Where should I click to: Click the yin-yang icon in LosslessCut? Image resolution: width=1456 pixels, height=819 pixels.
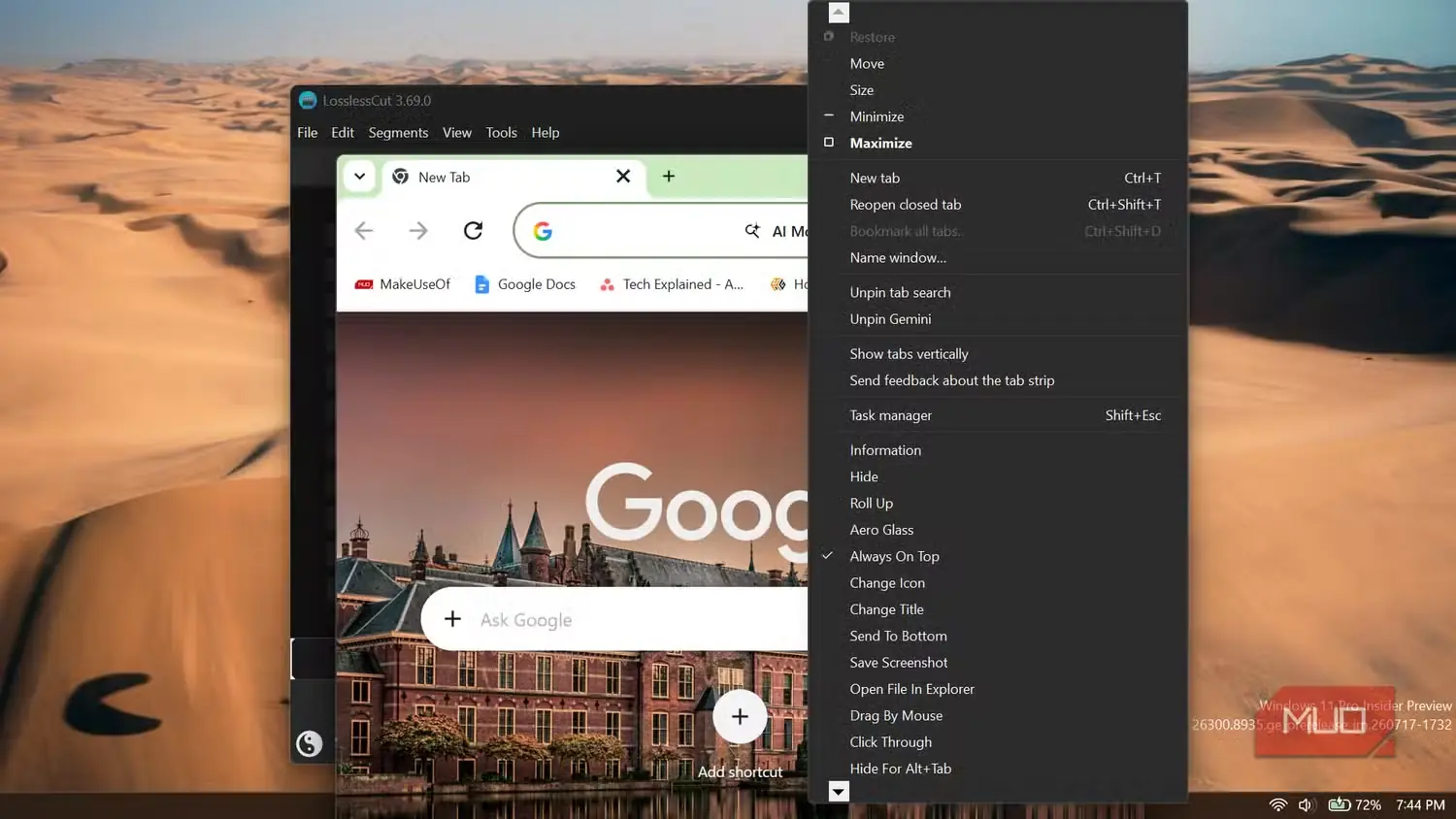309,743
